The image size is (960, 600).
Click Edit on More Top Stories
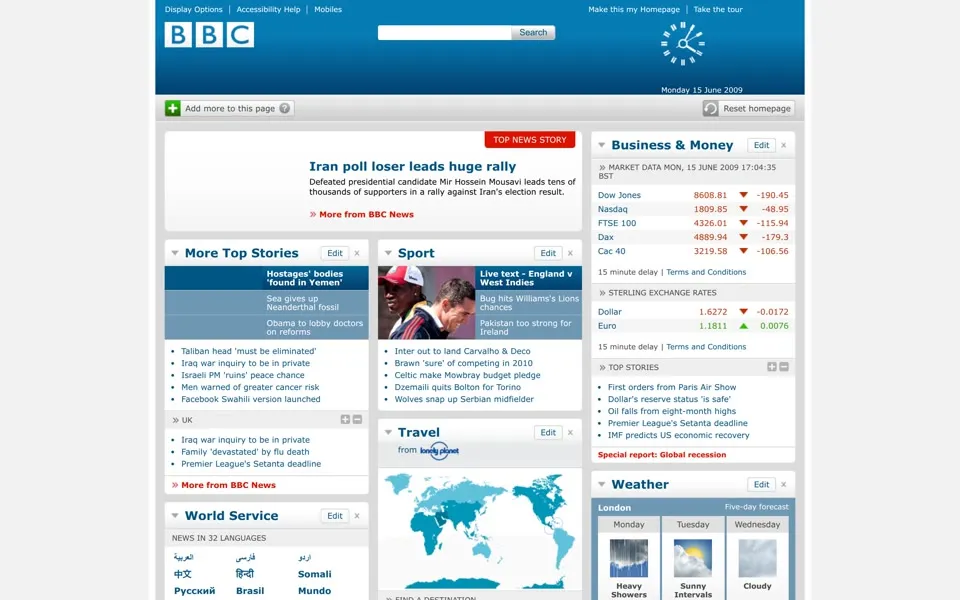point(335,253)
